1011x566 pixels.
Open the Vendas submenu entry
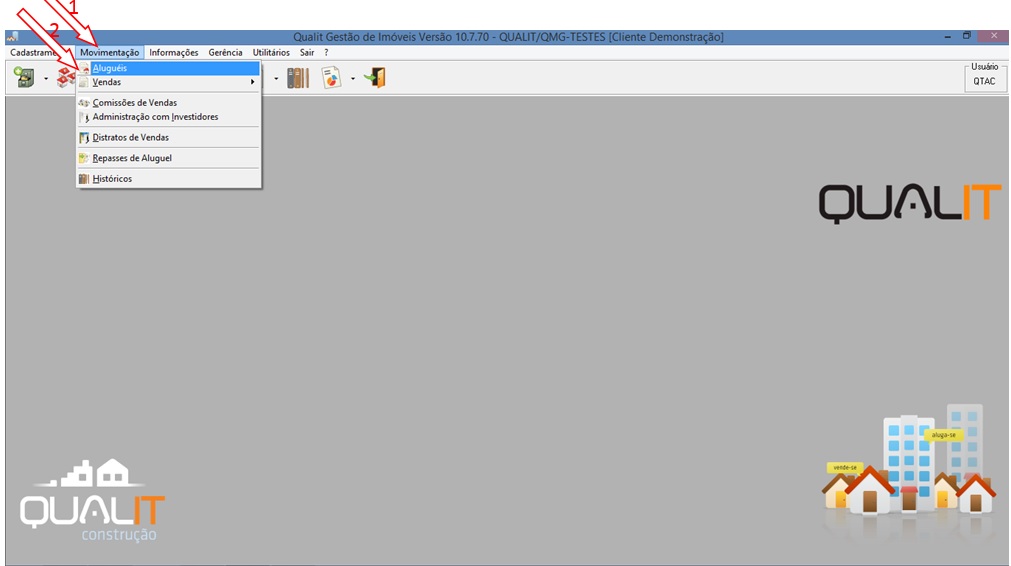pos(168,83)
